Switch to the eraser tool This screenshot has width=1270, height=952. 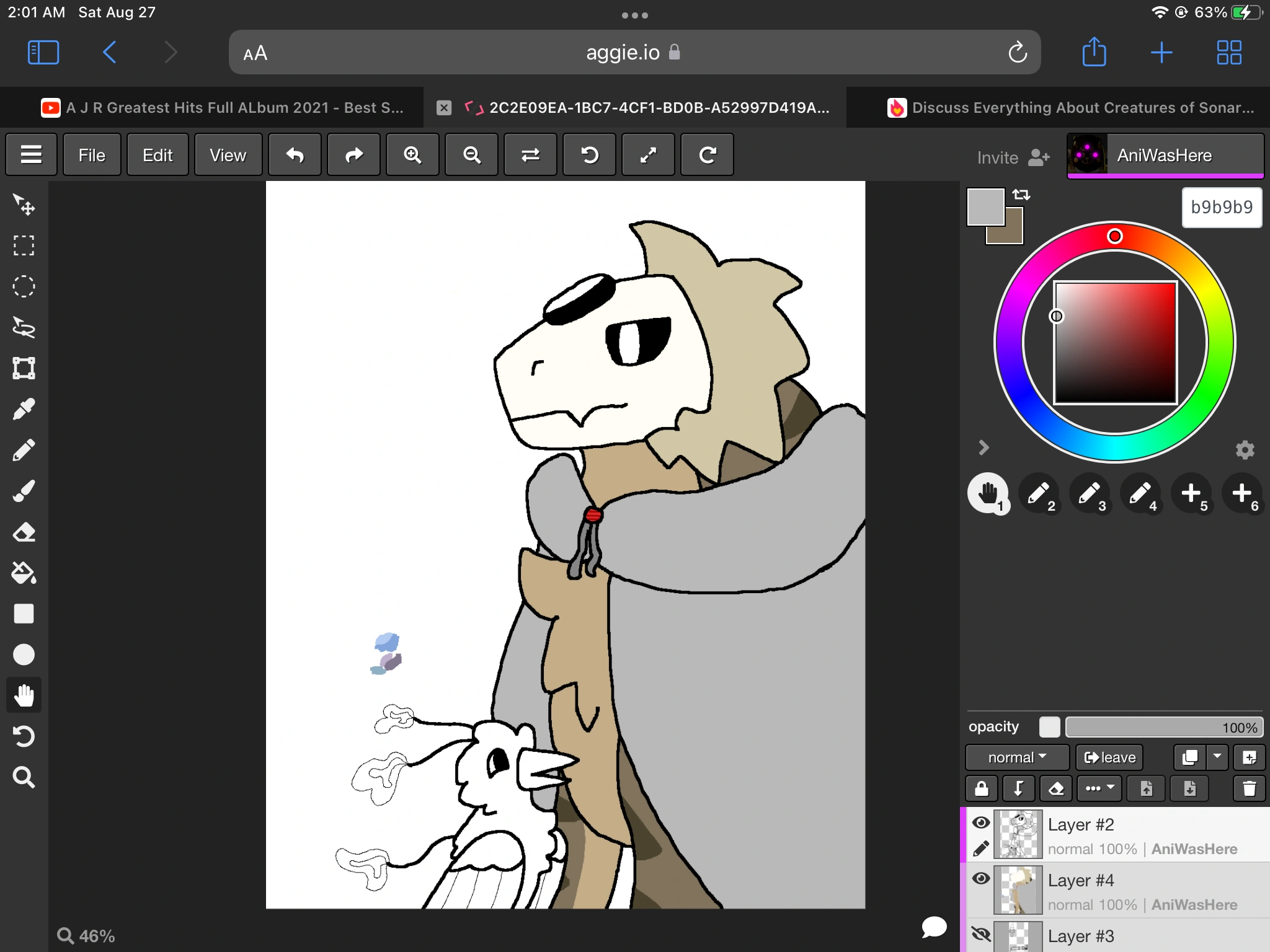point(24,532)
